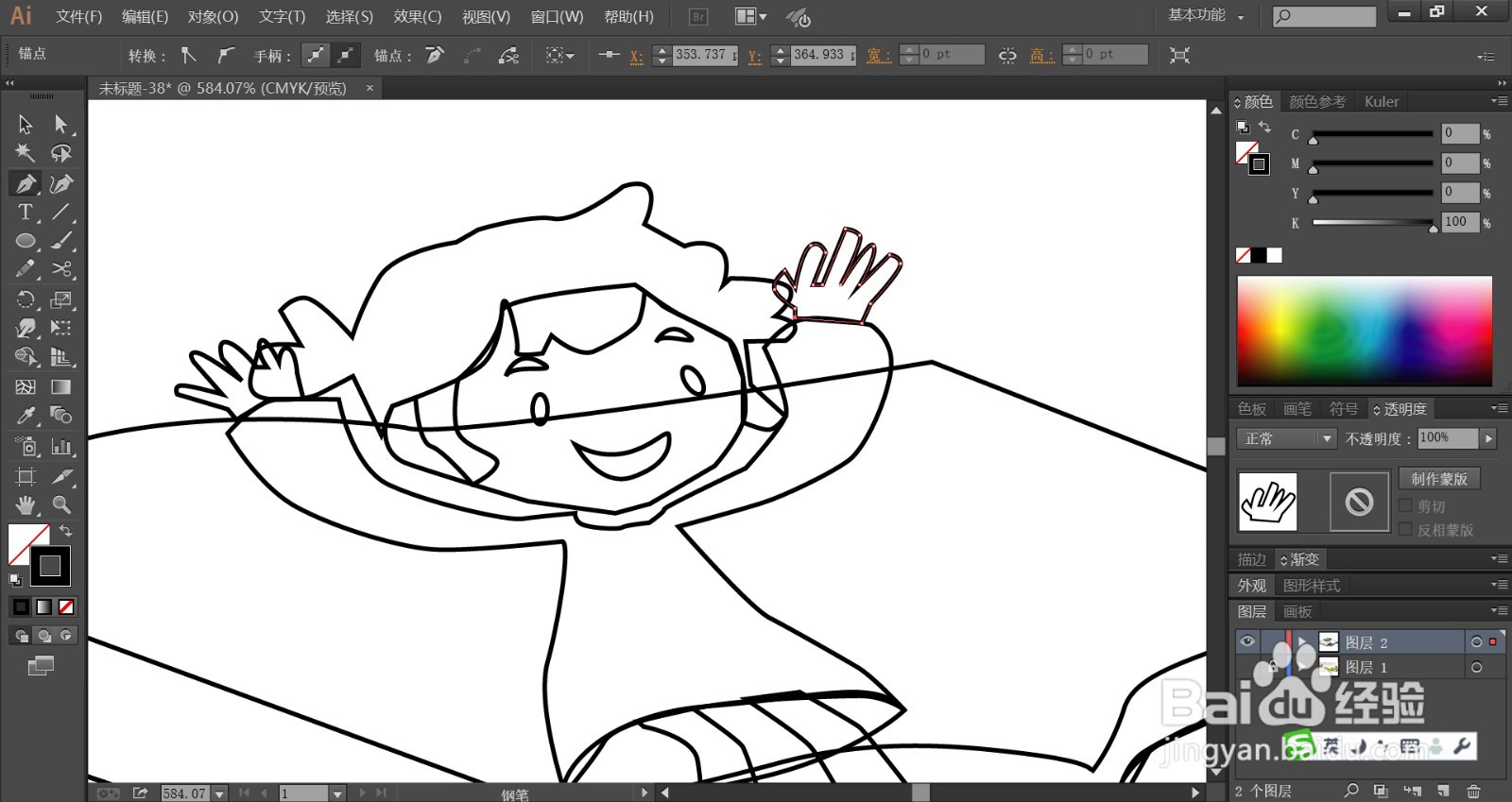The height and width of the screenshot is (802, 1512).
Task: Open blend mode 正常 dropdown
Action: coord(1286,438)
